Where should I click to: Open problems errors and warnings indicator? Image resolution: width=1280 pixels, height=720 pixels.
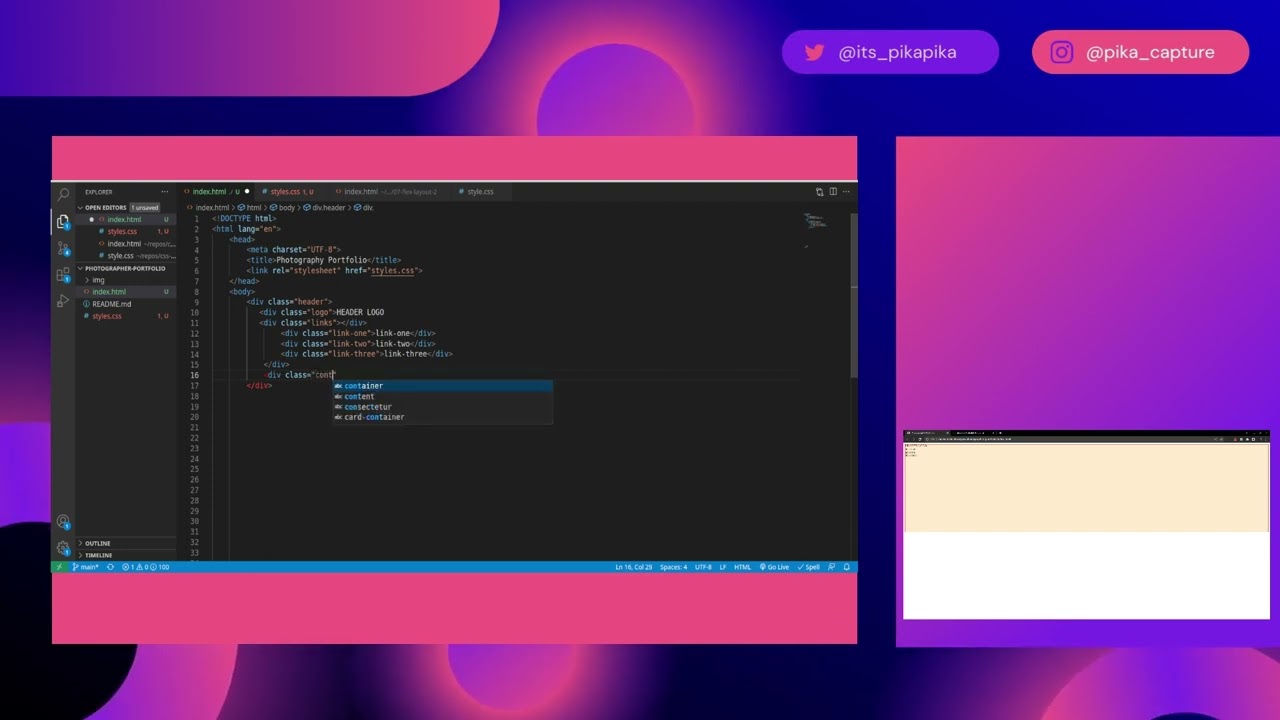146,567
